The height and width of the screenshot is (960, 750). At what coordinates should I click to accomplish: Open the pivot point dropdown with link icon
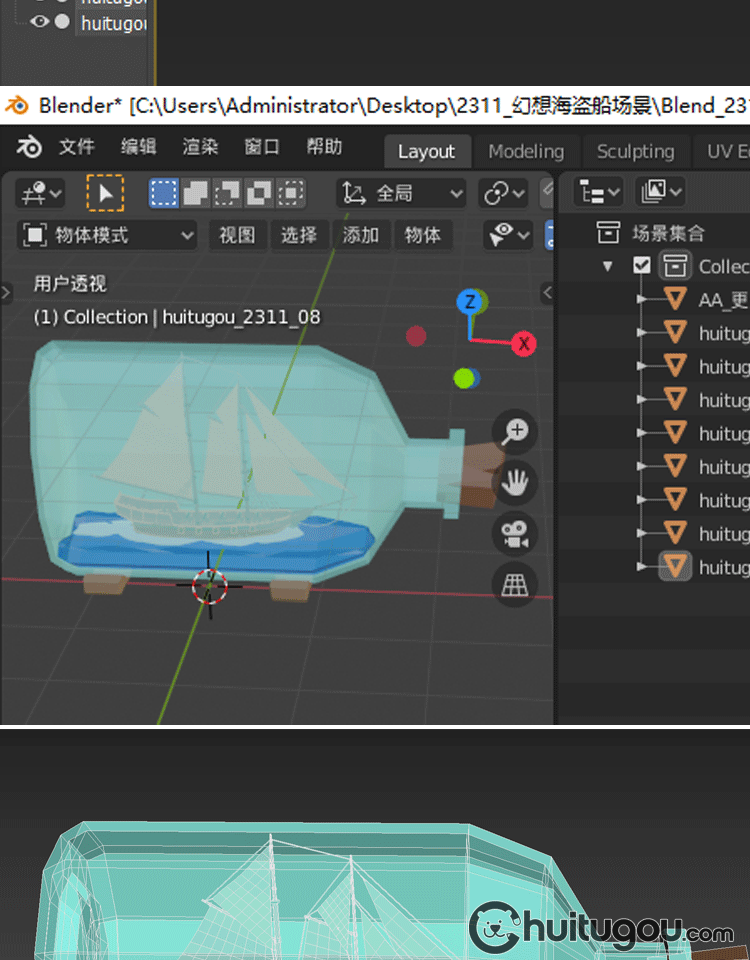click(x=503, y=193)
